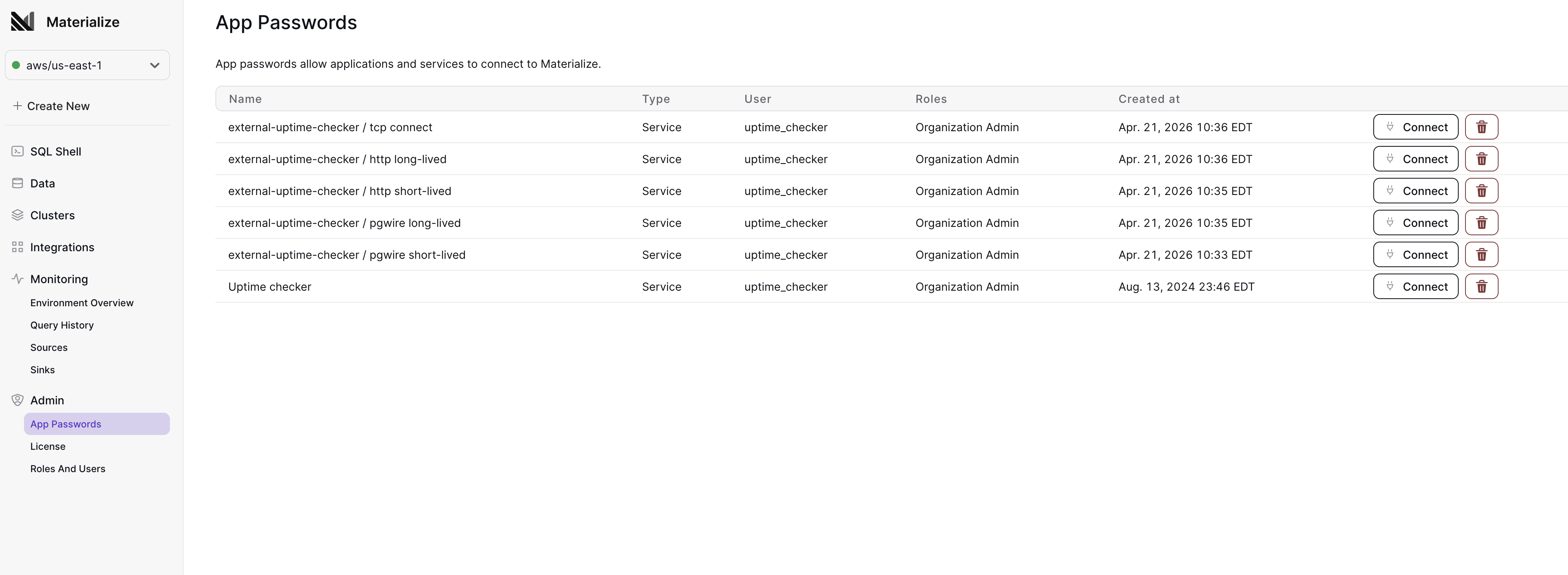The image size is (1568, 575).
Task: Click 'Apr. 21, 2026 10:33 EDT' date
Action: [1185, 255]
